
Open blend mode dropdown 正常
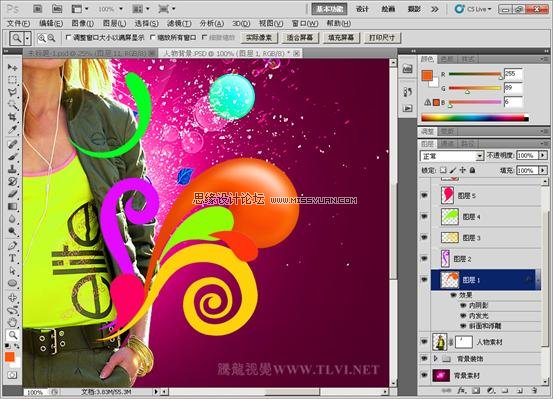click(x=451, y=156)
